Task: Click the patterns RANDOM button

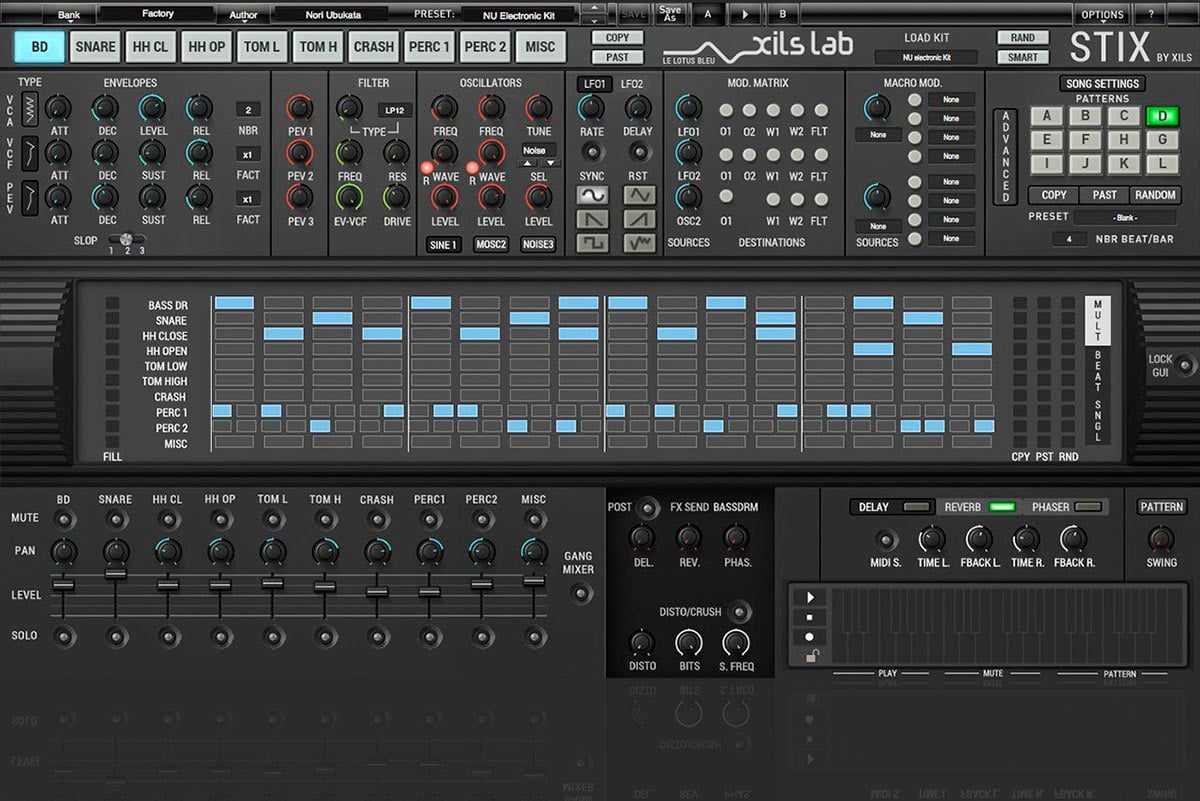Action: 1156,195
